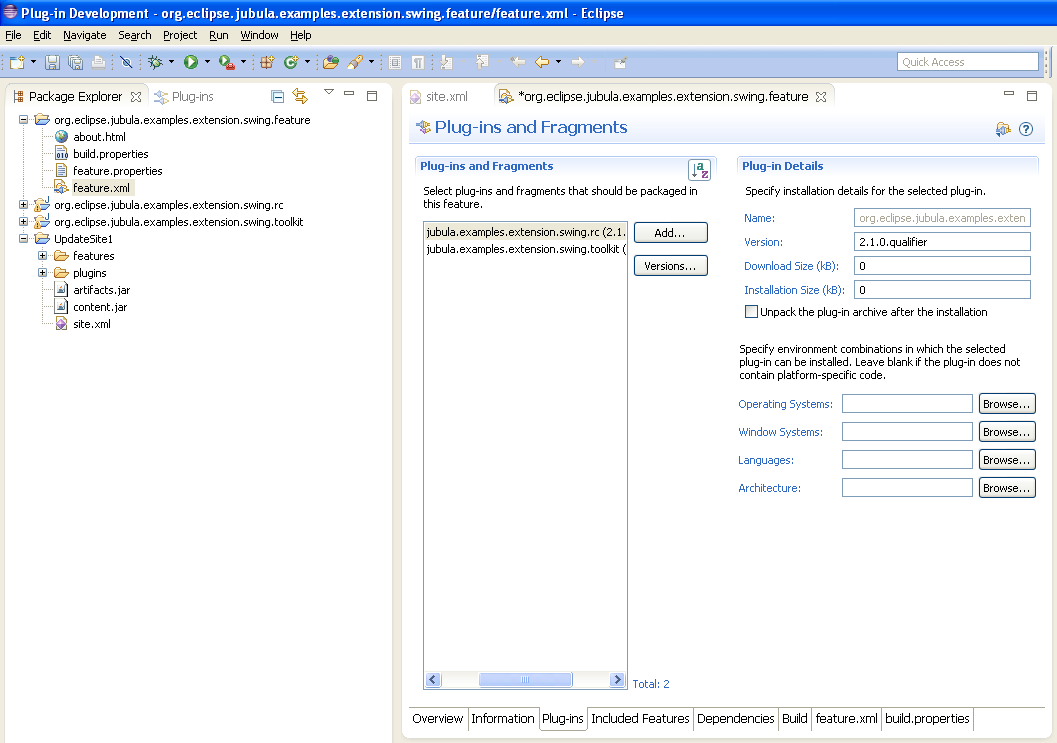
Task: Click the green Run icon
Action: pos(191,62)
